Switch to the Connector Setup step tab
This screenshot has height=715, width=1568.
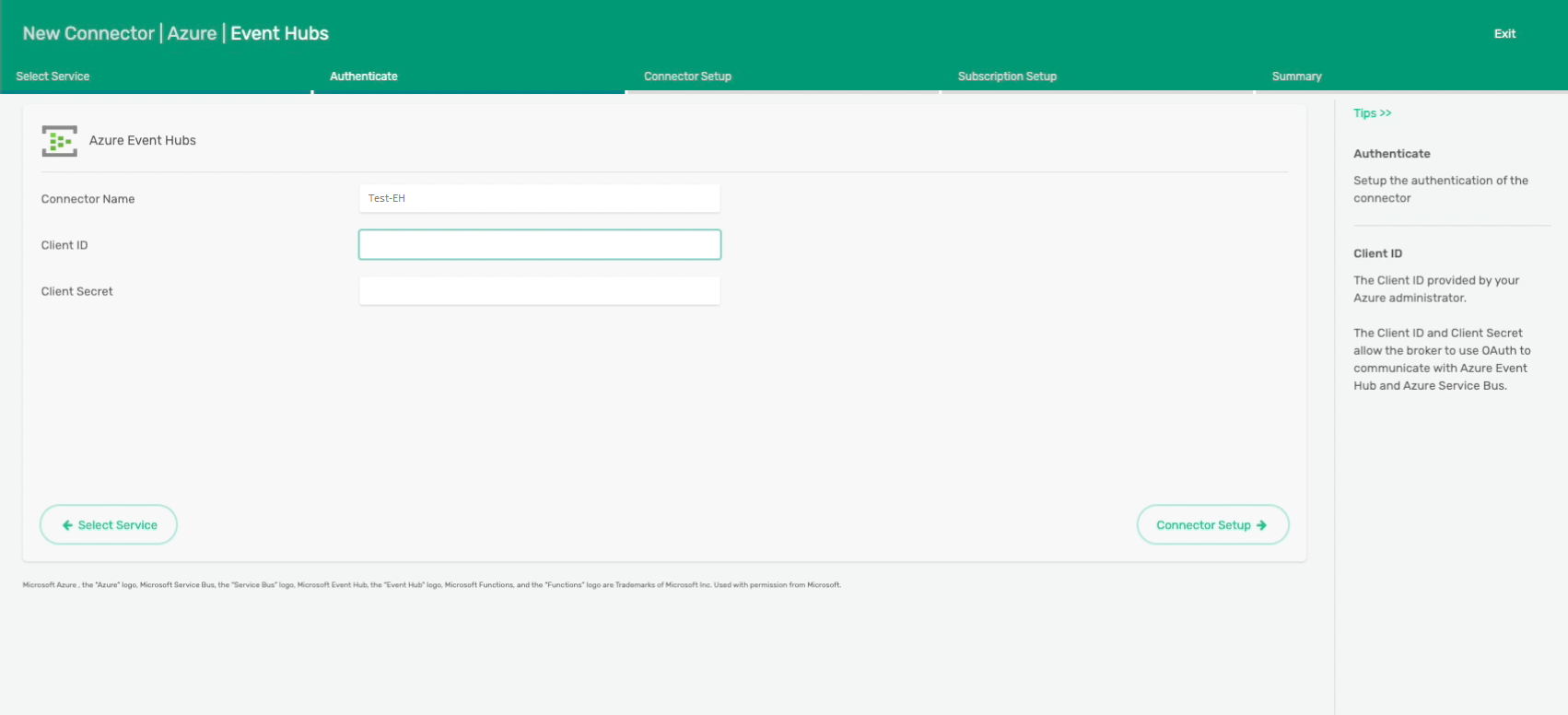pyautogui.click(x=687, y=76)
